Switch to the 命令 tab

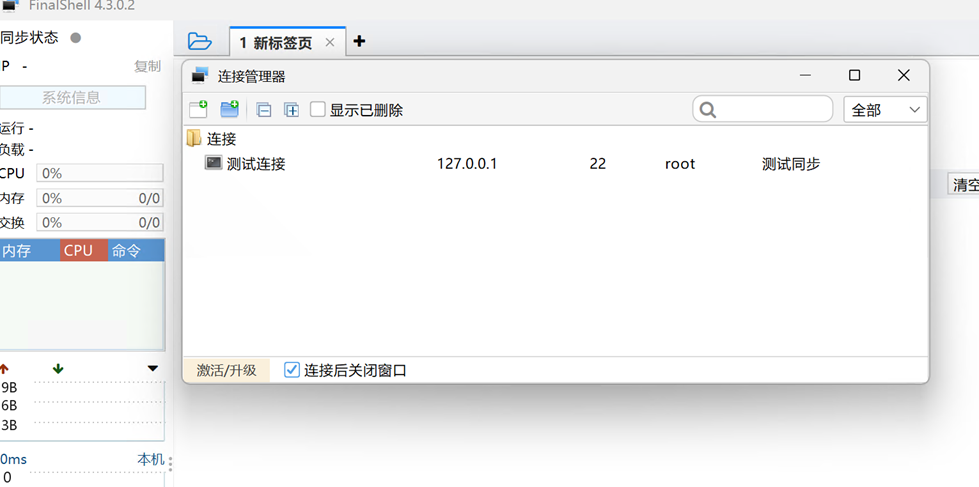tap(127, 251)
